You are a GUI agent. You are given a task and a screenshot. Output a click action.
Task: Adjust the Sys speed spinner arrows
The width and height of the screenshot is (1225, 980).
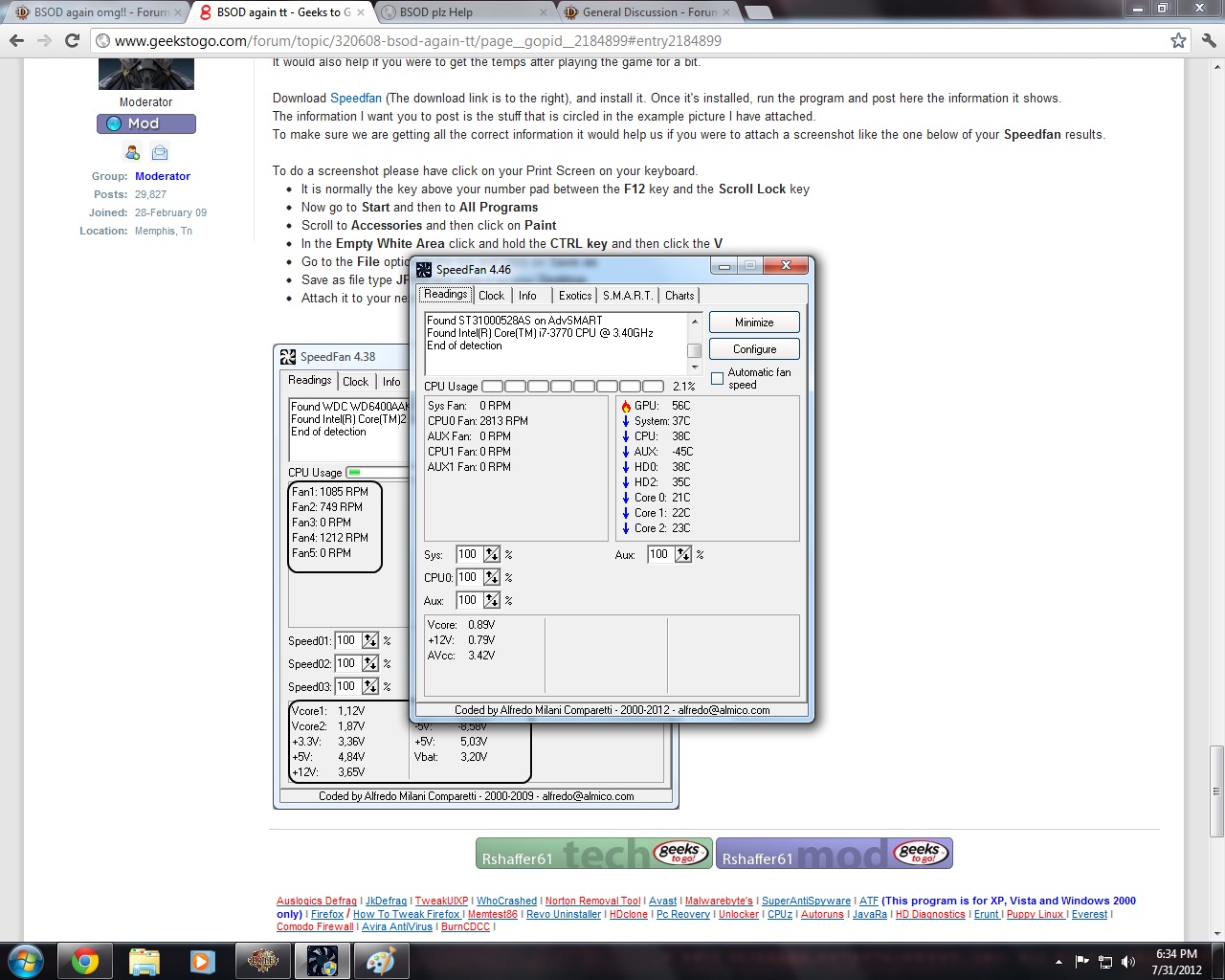tap(492, 554)
